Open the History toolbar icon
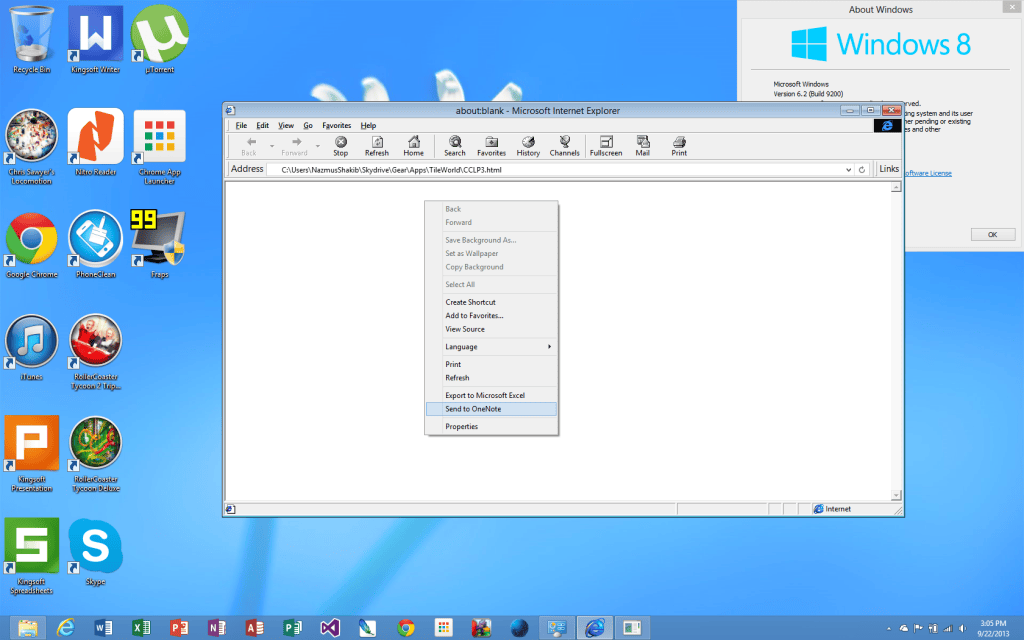This screenshot has width=1024, height=640. coord(528,146)
